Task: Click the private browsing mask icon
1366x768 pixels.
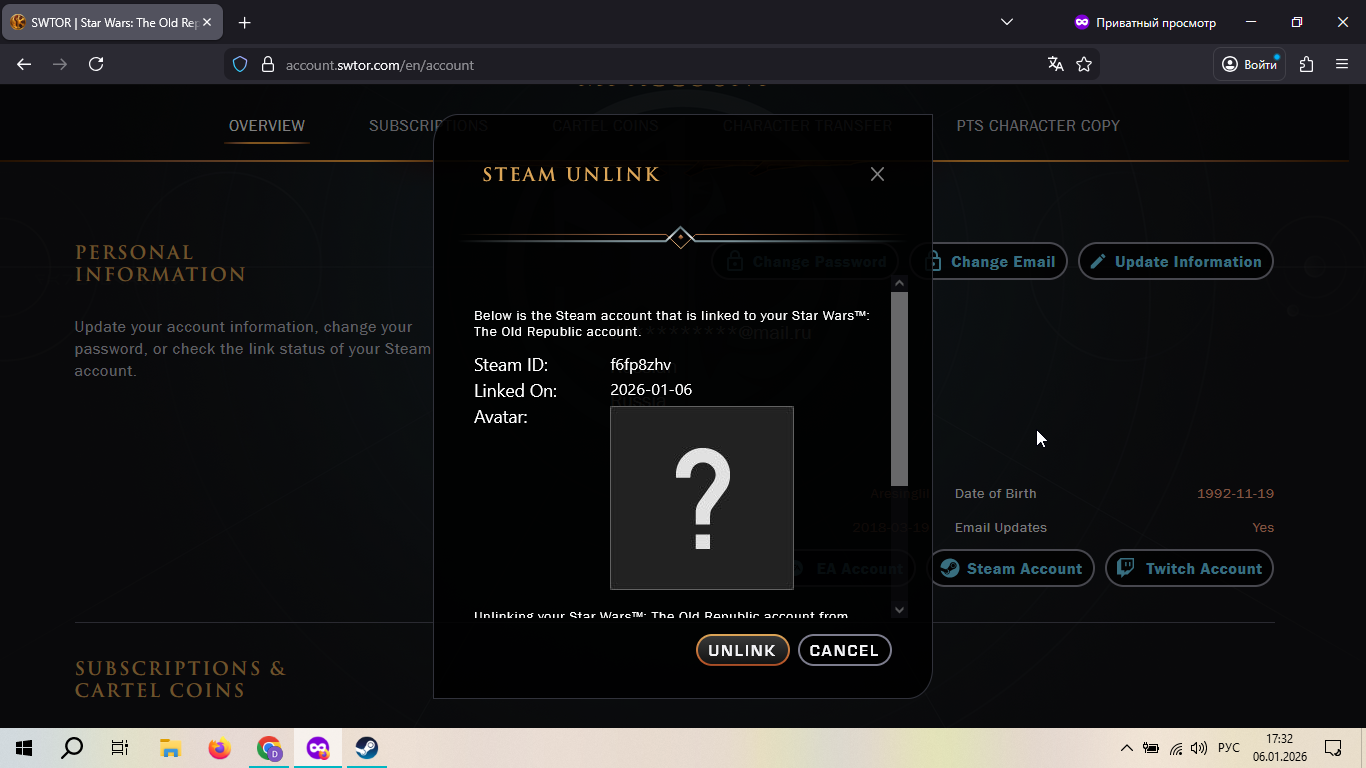Action: [1081, 22]
